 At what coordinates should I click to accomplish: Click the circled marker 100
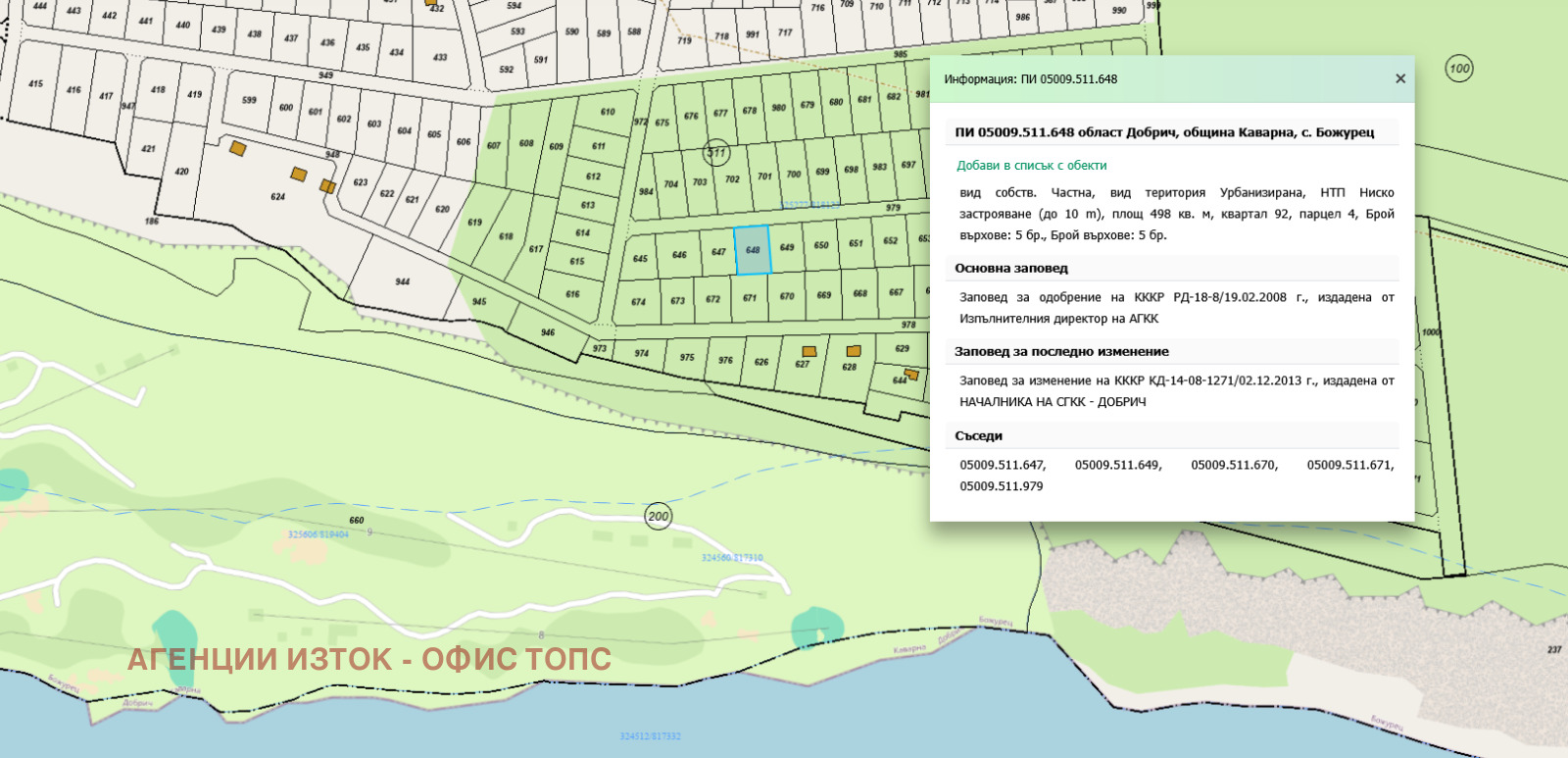pos(1459,69)
